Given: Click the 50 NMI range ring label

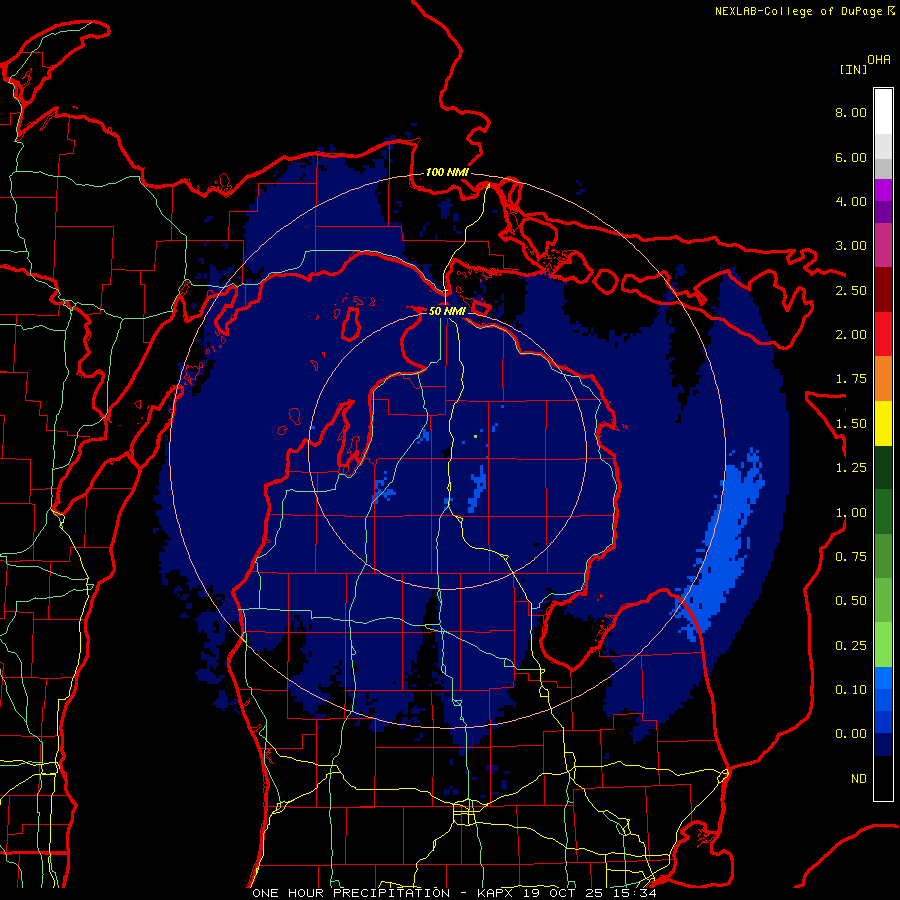Looking at the screenshot, I should pos(447,311).
